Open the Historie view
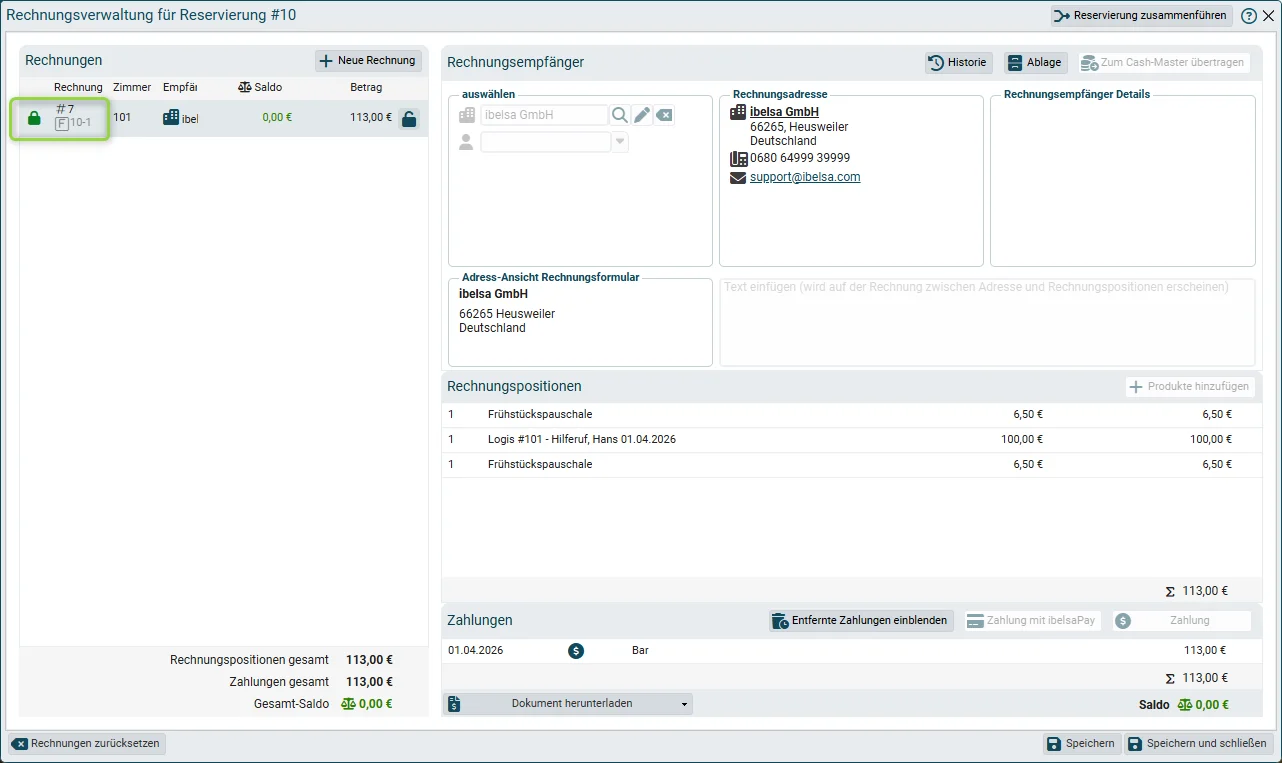Screen dimensions: 1282x763 pyautogui.click(x=958, y=62)
